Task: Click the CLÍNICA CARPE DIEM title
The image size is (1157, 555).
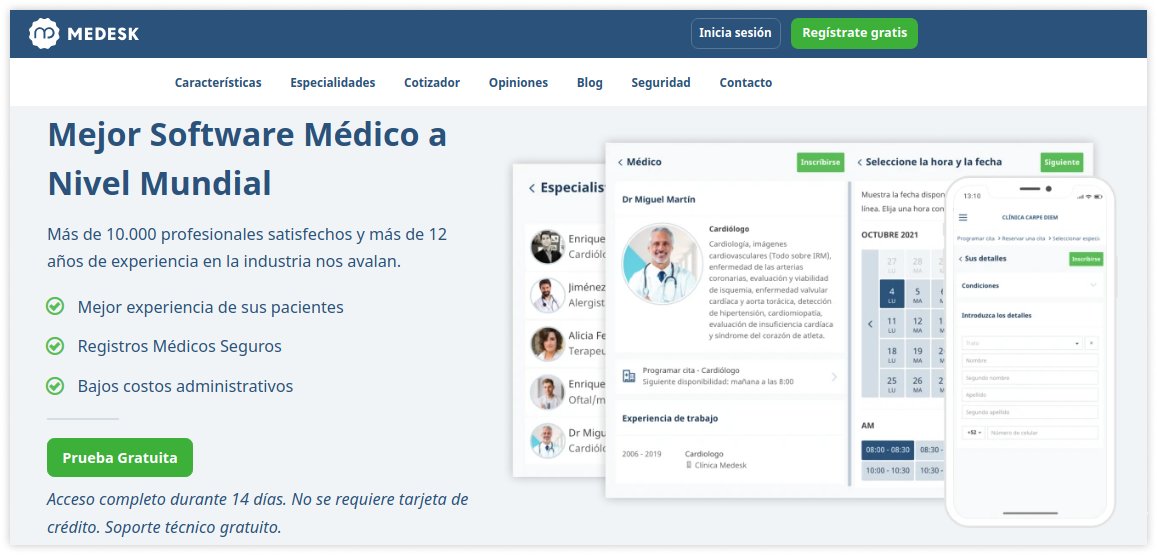Action: [1030, 217]
